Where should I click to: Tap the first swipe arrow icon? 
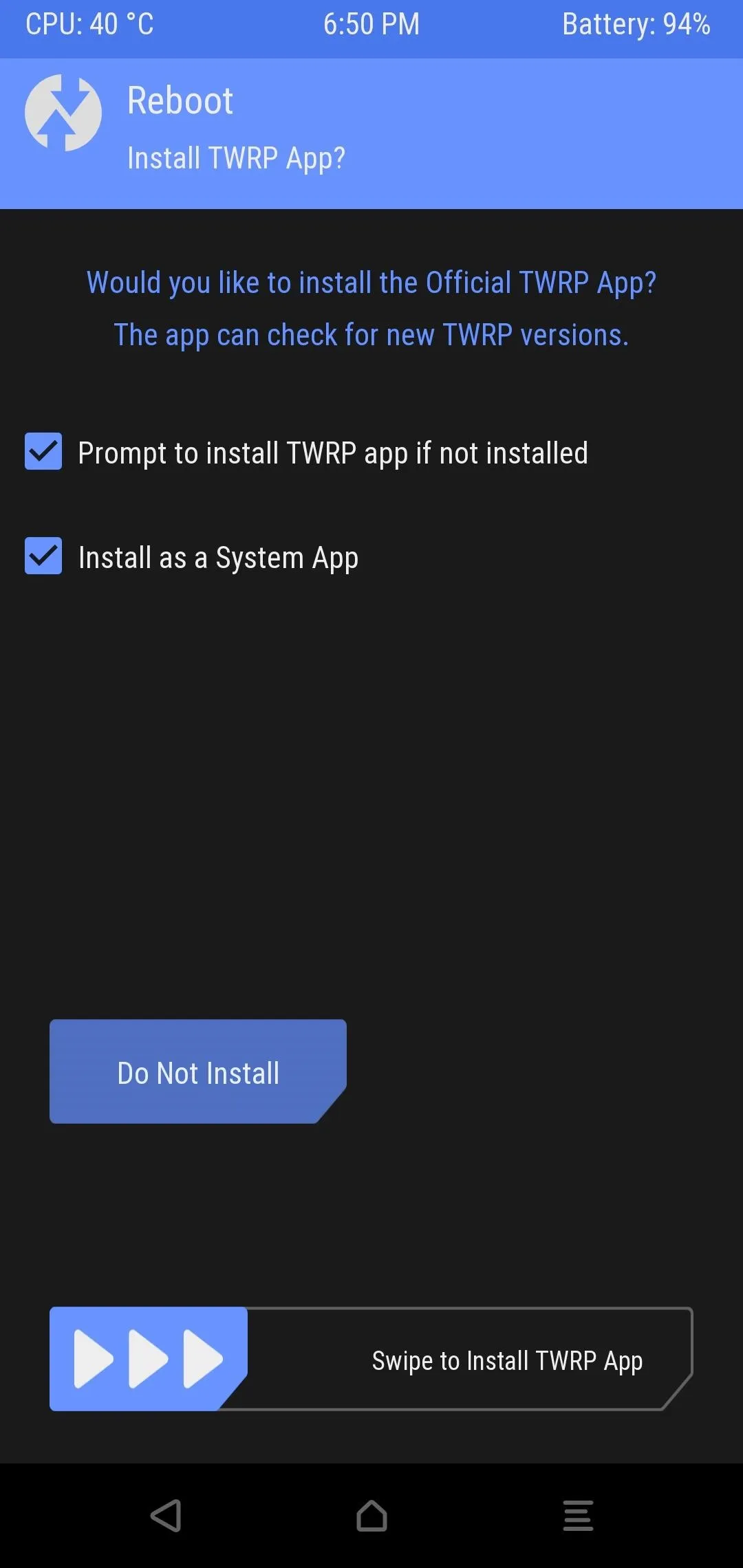(93, 1359)
